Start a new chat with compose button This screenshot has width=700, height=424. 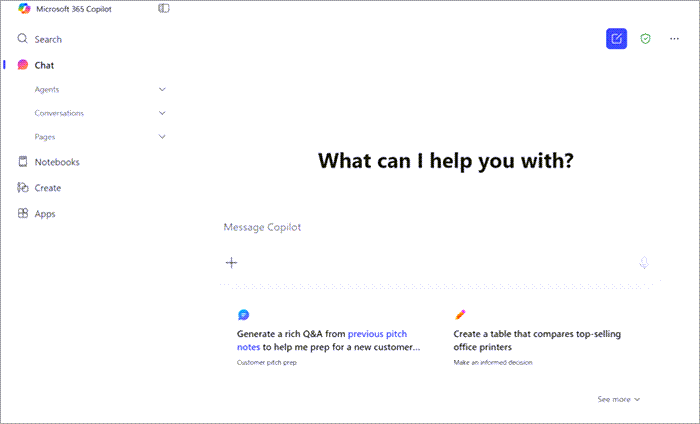(x=617, y=39)
